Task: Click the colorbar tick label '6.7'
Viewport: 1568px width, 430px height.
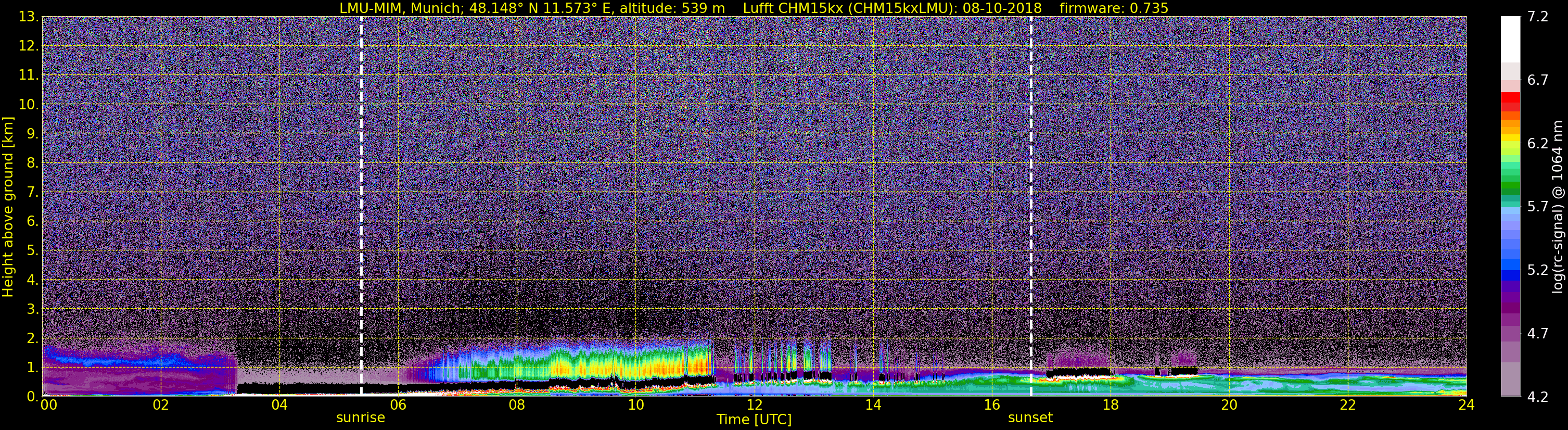Action: [x=1538, y=80]
